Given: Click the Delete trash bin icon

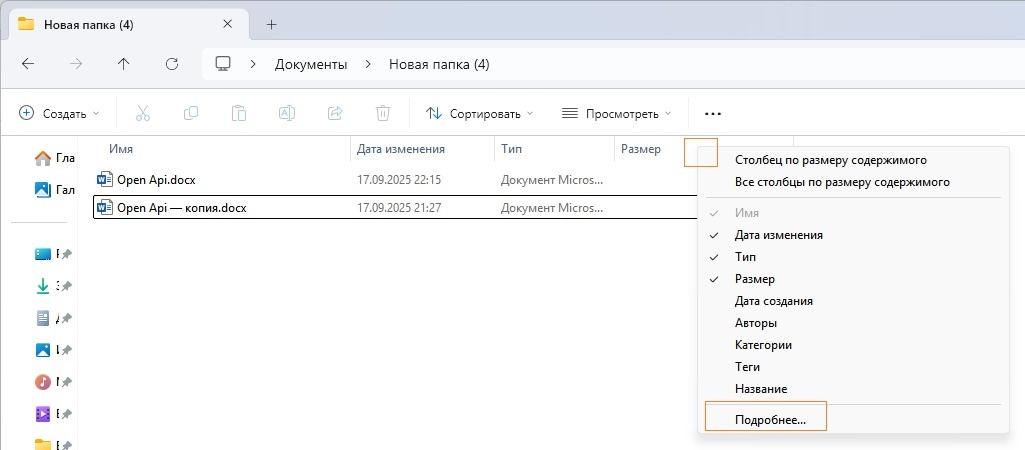Looking at the screenshot, I should click(x=383, y=113).
